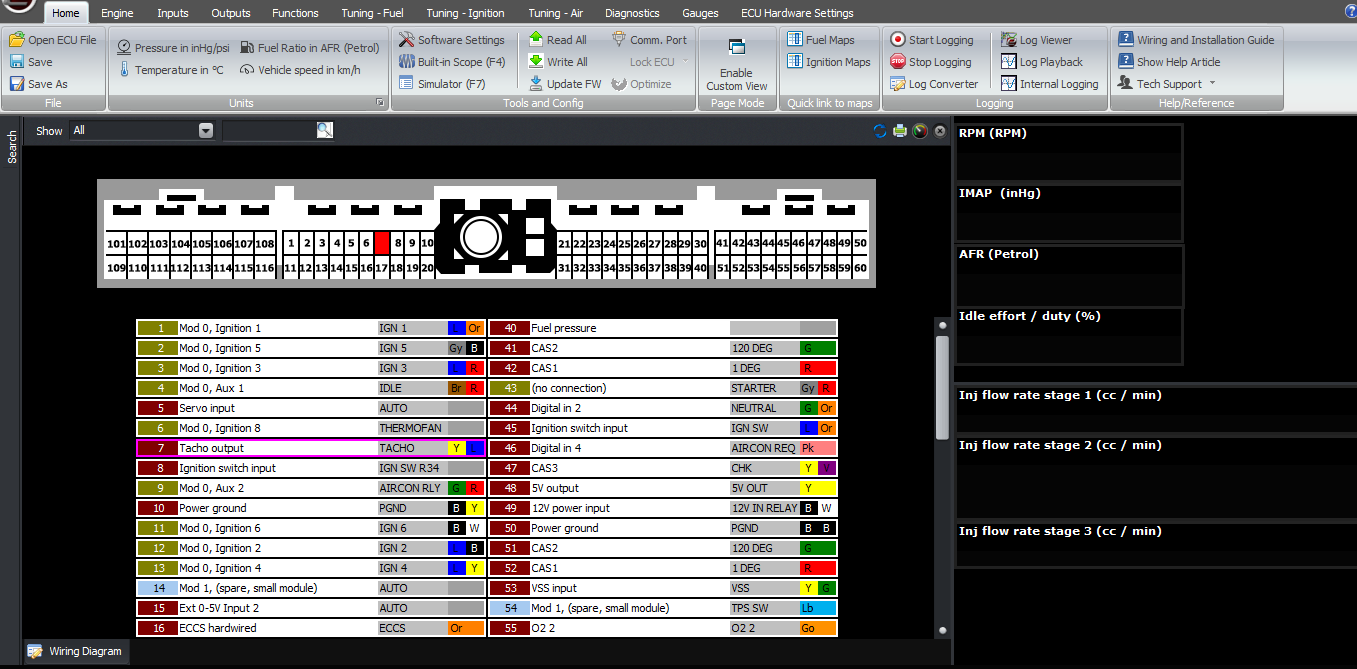The width and height of the screenshot is (1357, 669).
Task: Click the pin table vertical scrollbar thumb
Action: click(941, 387)
